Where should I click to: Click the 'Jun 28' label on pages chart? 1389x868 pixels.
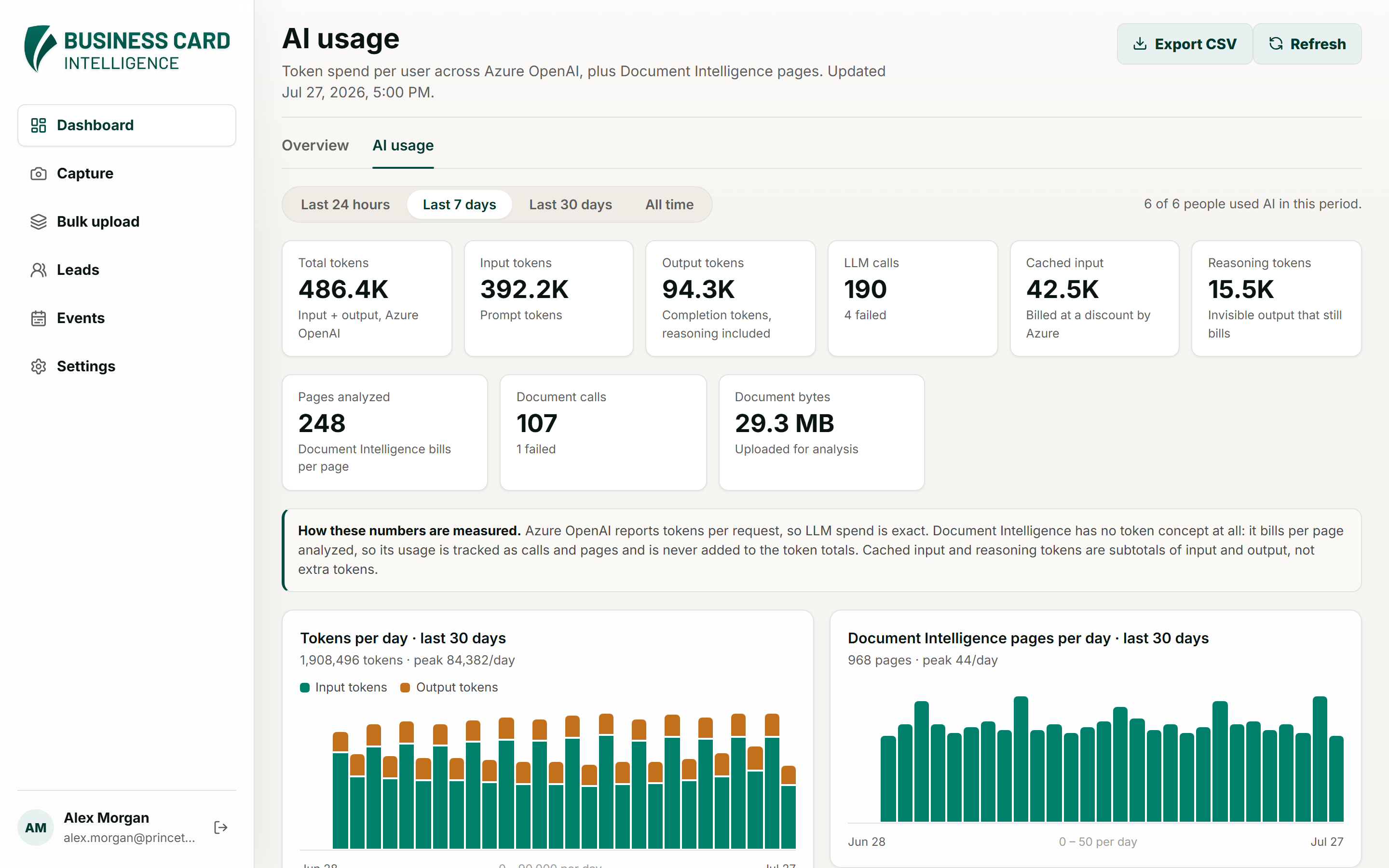(867, 841)
